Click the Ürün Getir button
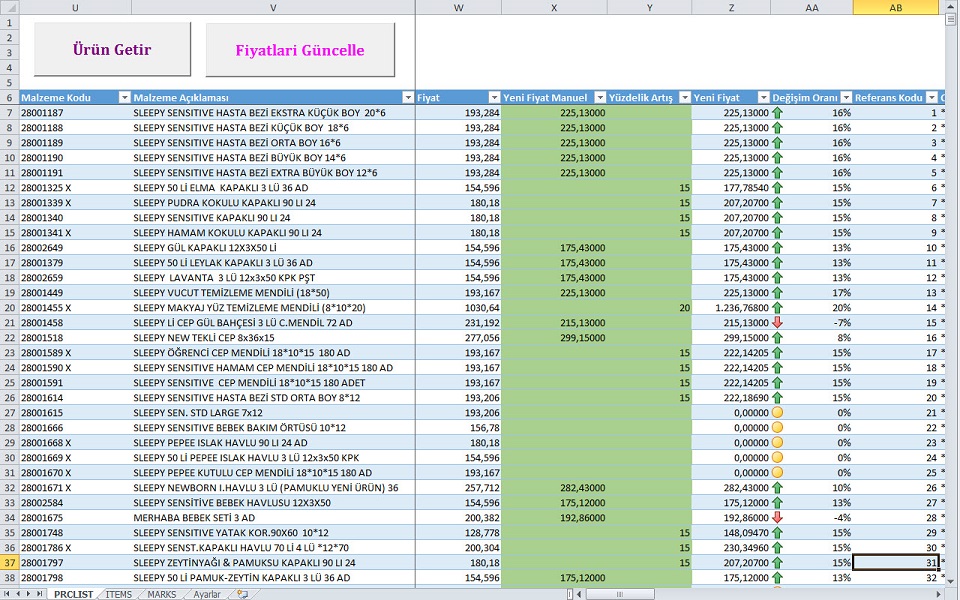This screenshot has height=600, width=960. [112, 50]
